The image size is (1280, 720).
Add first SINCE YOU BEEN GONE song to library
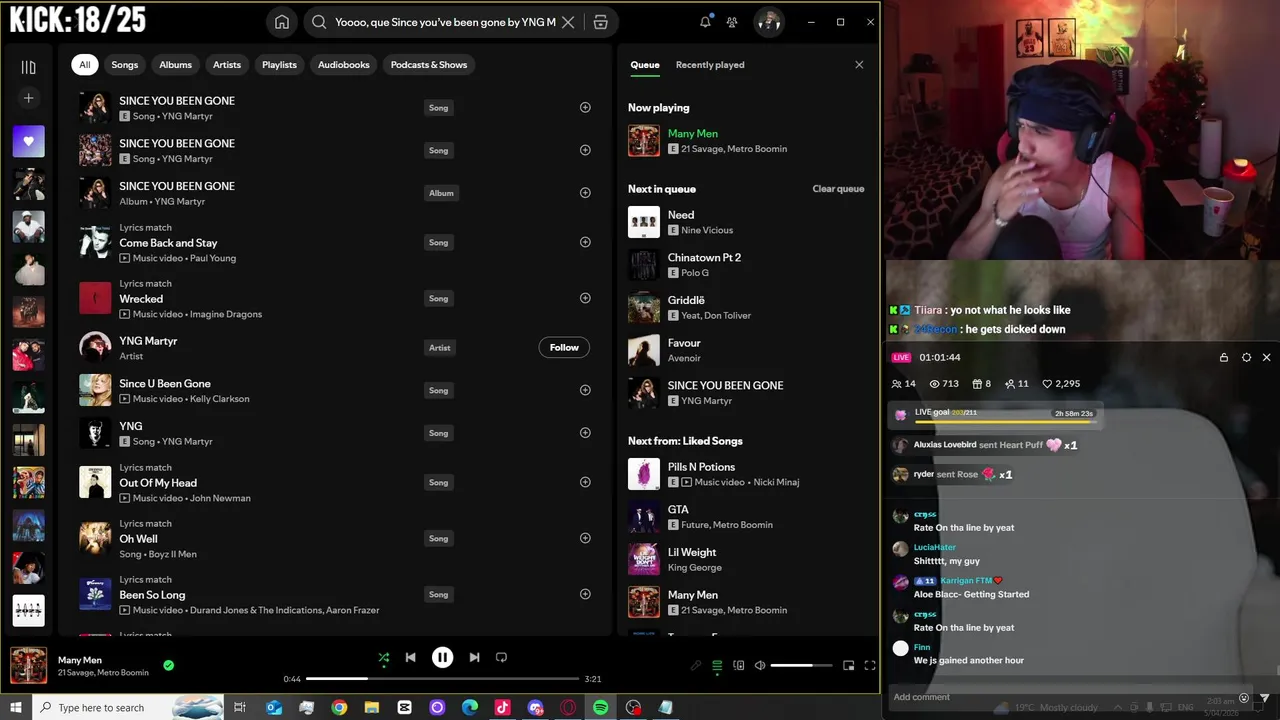click(585, 107)
